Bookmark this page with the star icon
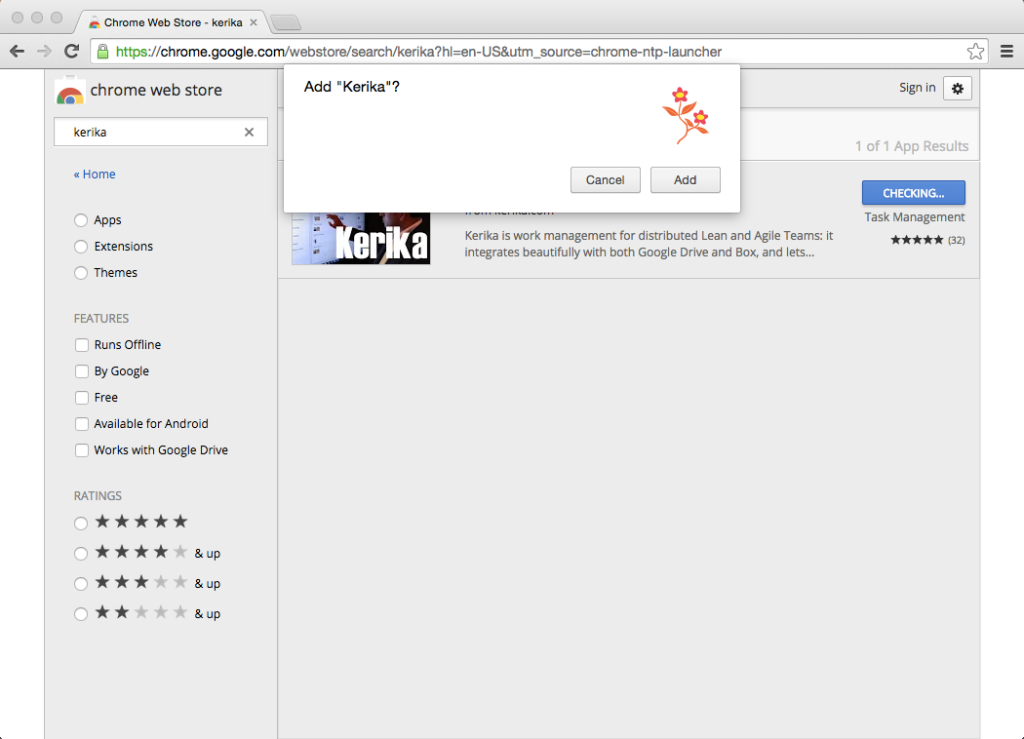 (x=975, y=51)
